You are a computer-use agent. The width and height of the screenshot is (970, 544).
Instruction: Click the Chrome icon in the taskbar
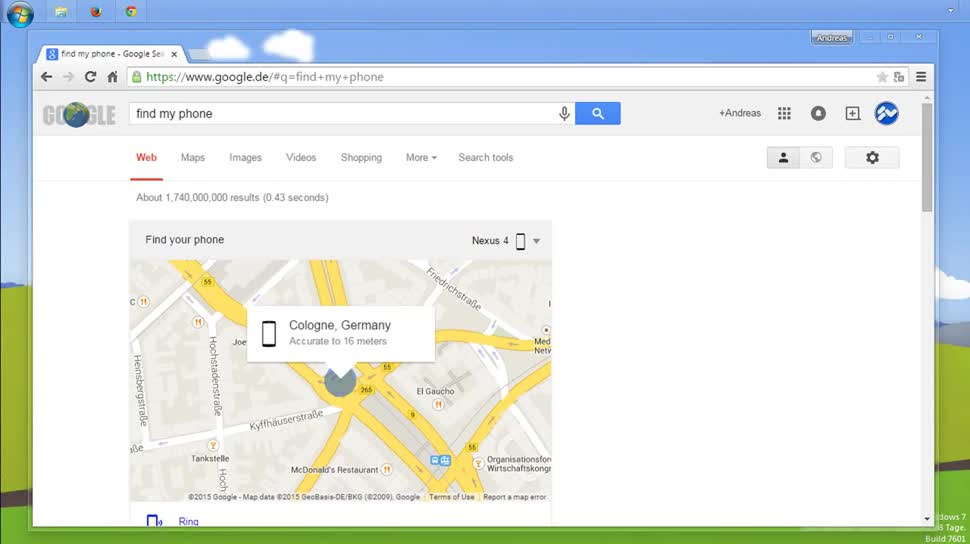(131, 12)
